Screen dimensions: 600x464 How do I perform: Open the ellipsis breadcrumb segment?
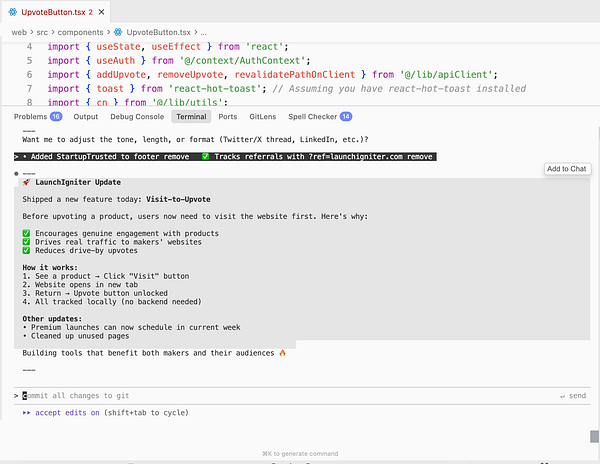click(204, 32)
